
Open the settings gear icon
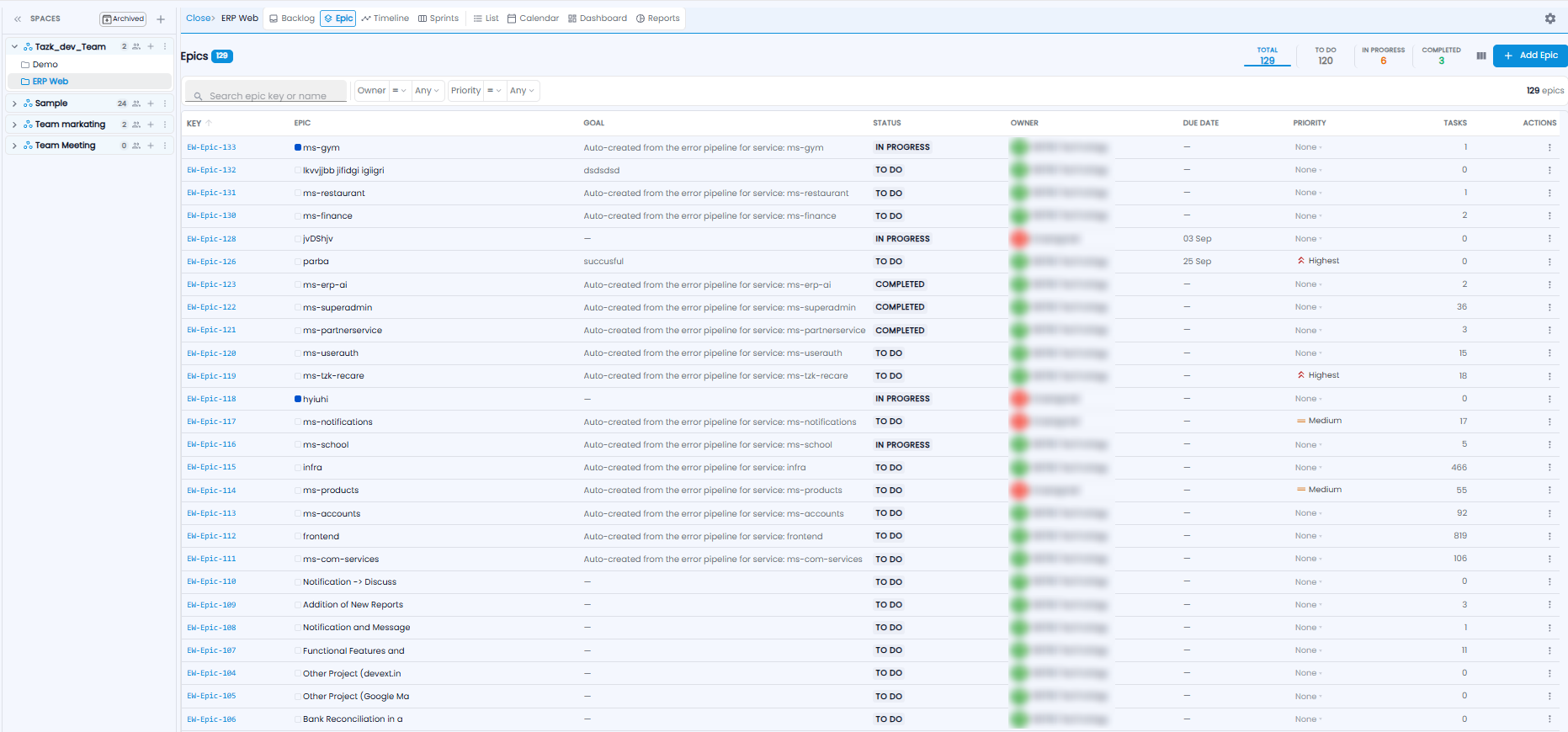click(x=1550, y=19)
